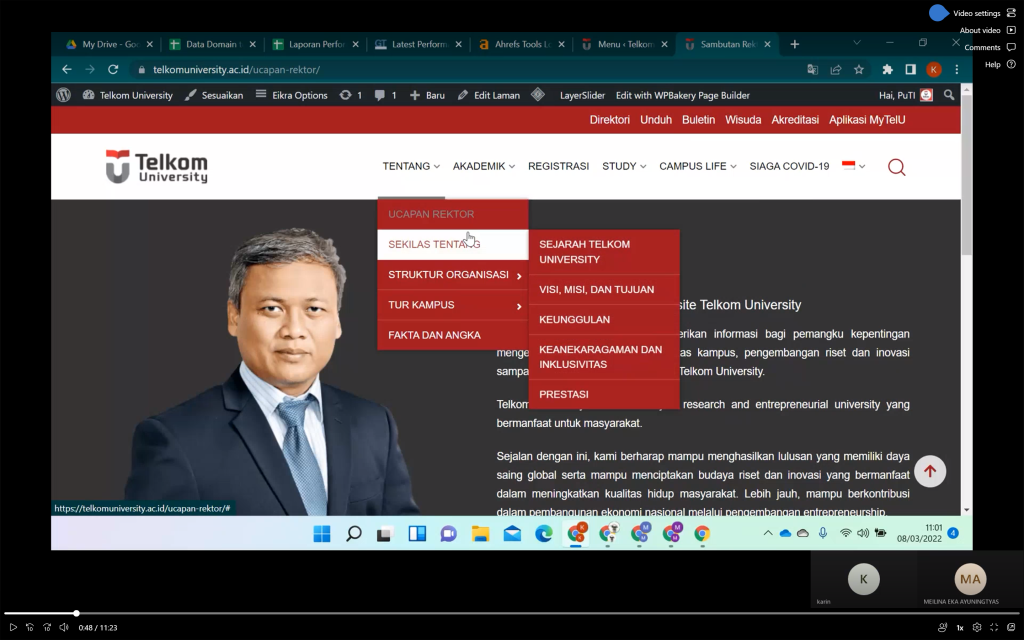The height and width of the screenshot is (640, 1024).
Task: Open LayerSlider admin item
Action: (582, 95)
